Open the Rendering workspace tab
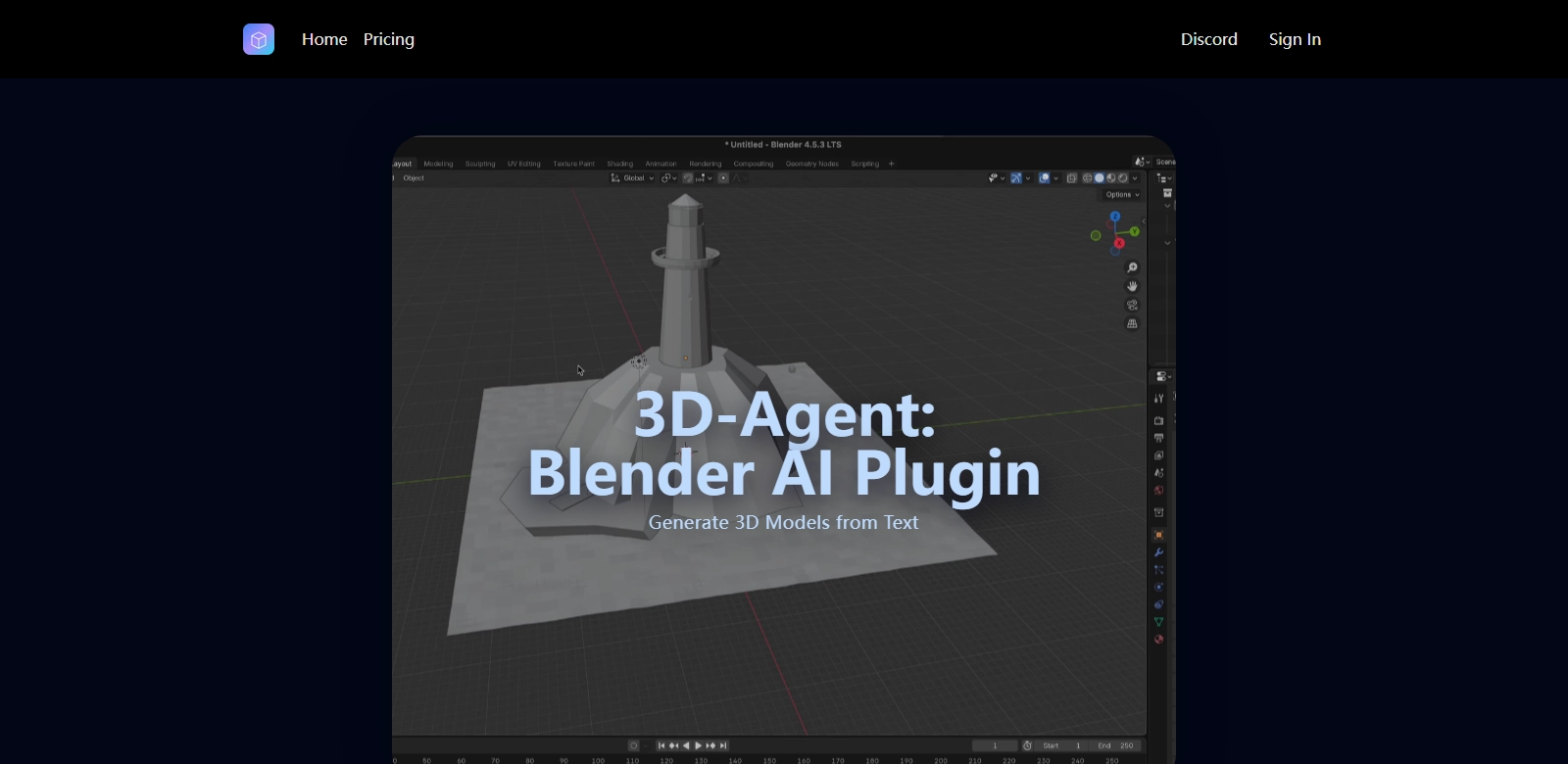 tap(706, 164)
